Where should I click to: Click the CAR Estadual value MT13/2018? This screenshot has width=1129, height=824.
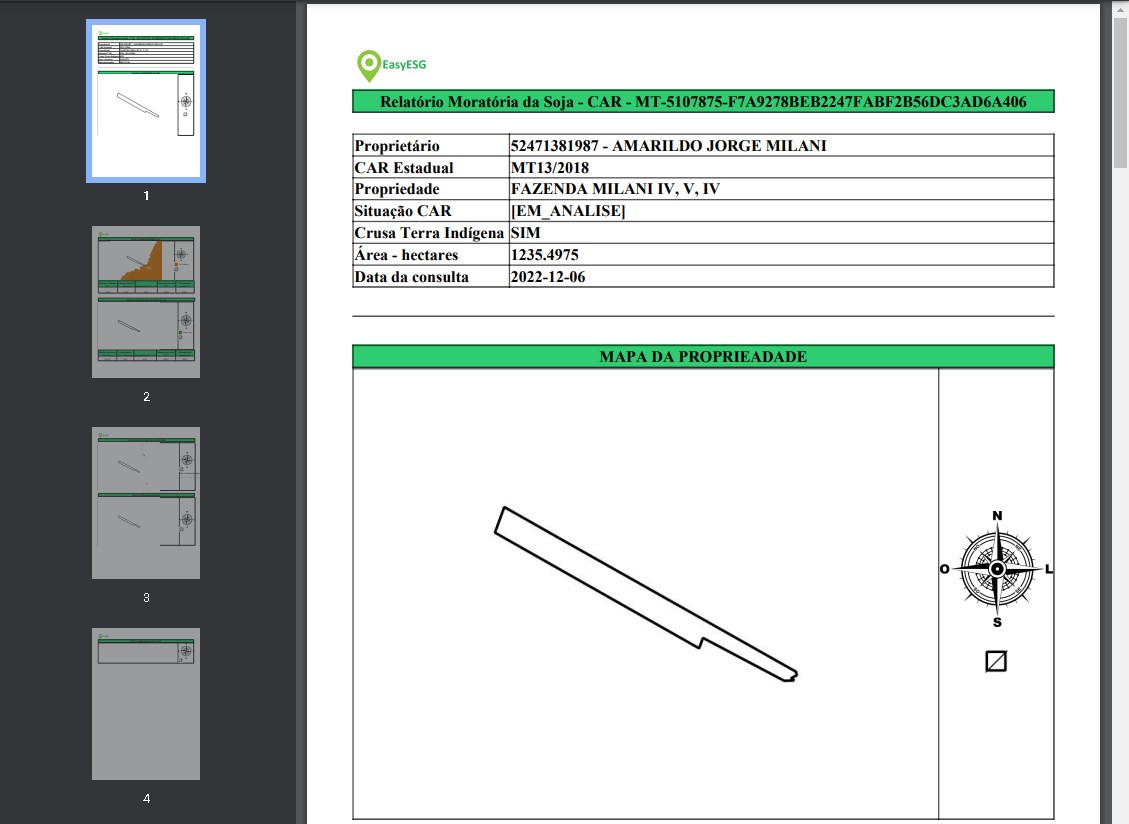(x=550, y=168)
